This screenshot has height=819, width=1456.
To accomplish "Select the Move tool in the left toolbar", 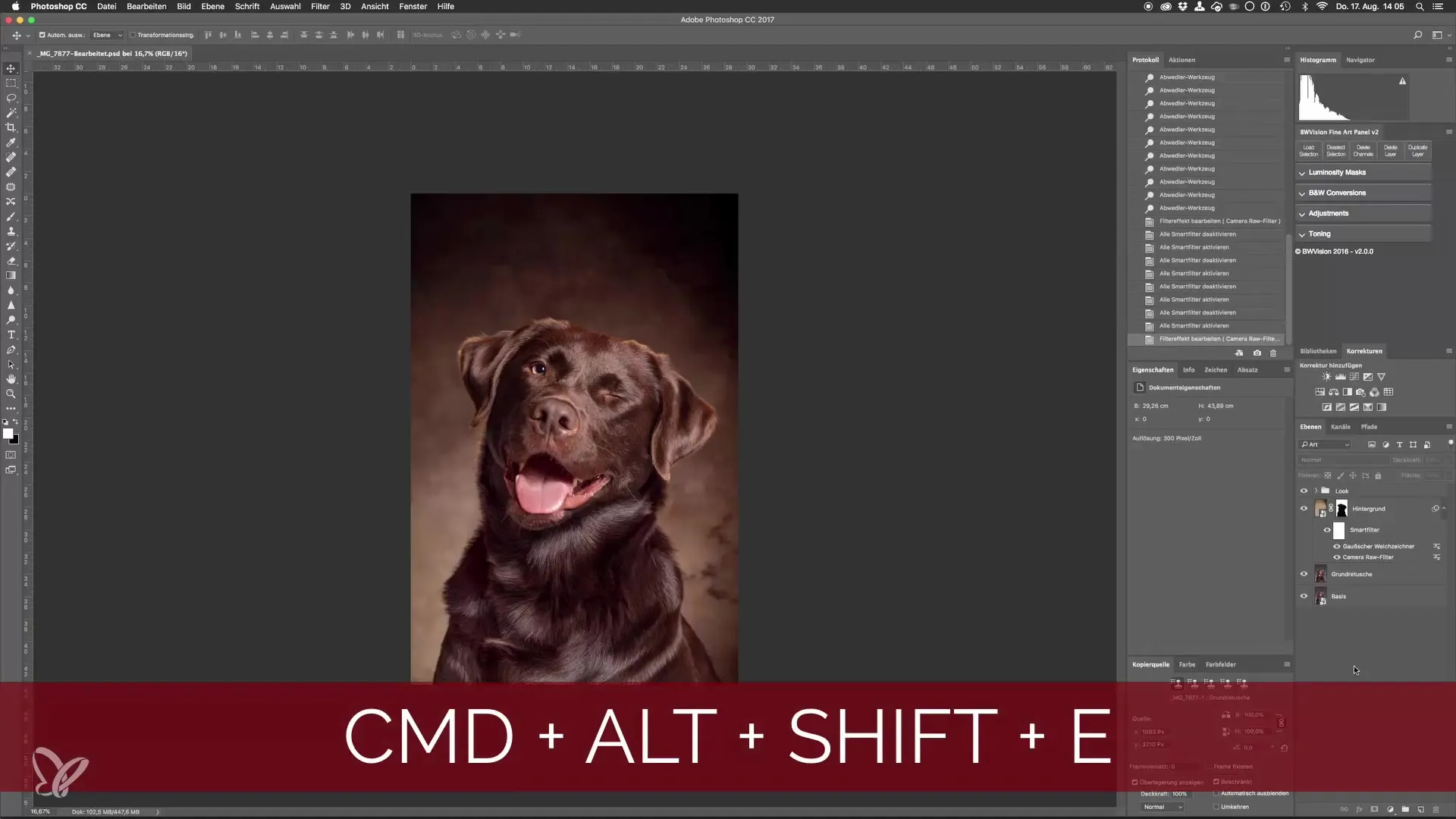I will 11,68.
